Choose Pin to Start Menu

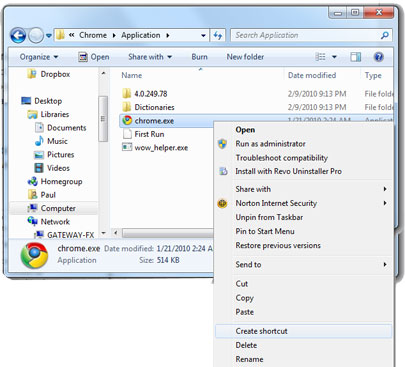pyautogui.click(x=265, y=231)
